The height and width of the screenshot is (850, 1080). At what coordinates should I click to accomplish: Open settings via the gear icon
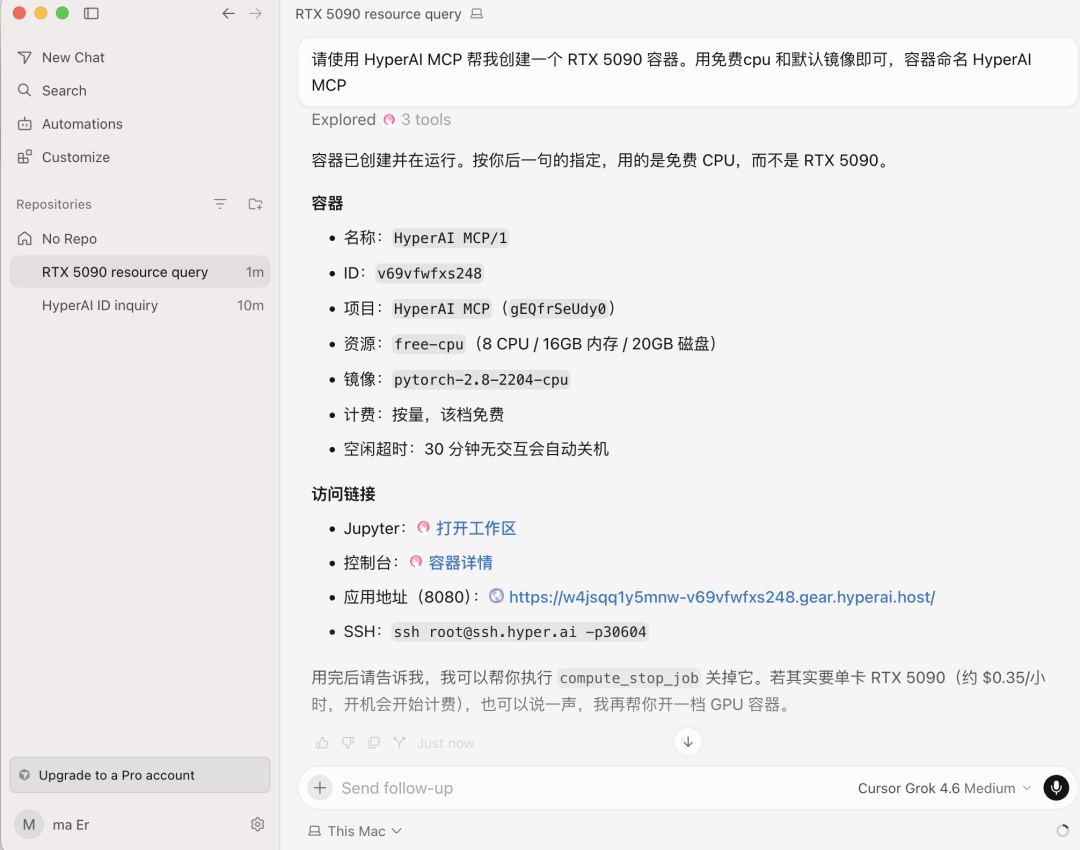pyautogui.click(x=258, y=825)
